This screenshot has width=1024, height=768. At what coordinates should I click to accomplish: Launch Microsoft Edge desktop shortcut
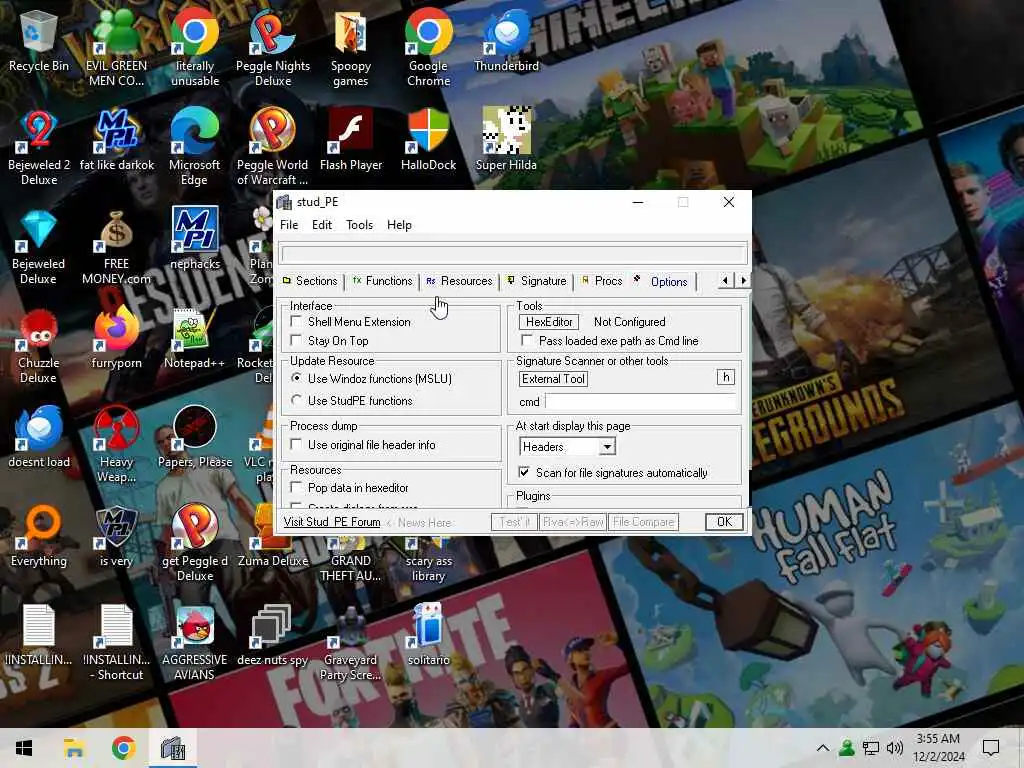pos(195,146)
